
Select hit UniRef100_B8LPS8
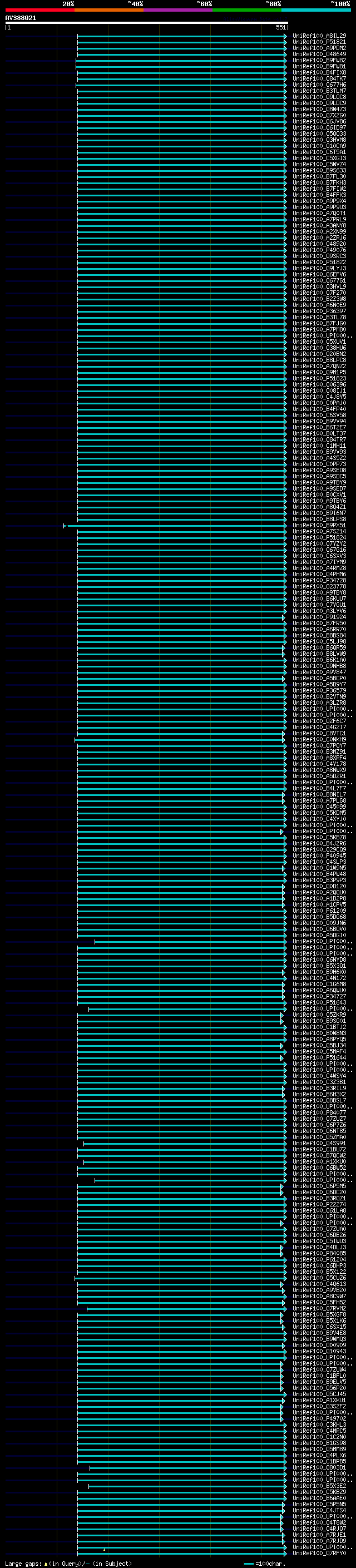319,519
